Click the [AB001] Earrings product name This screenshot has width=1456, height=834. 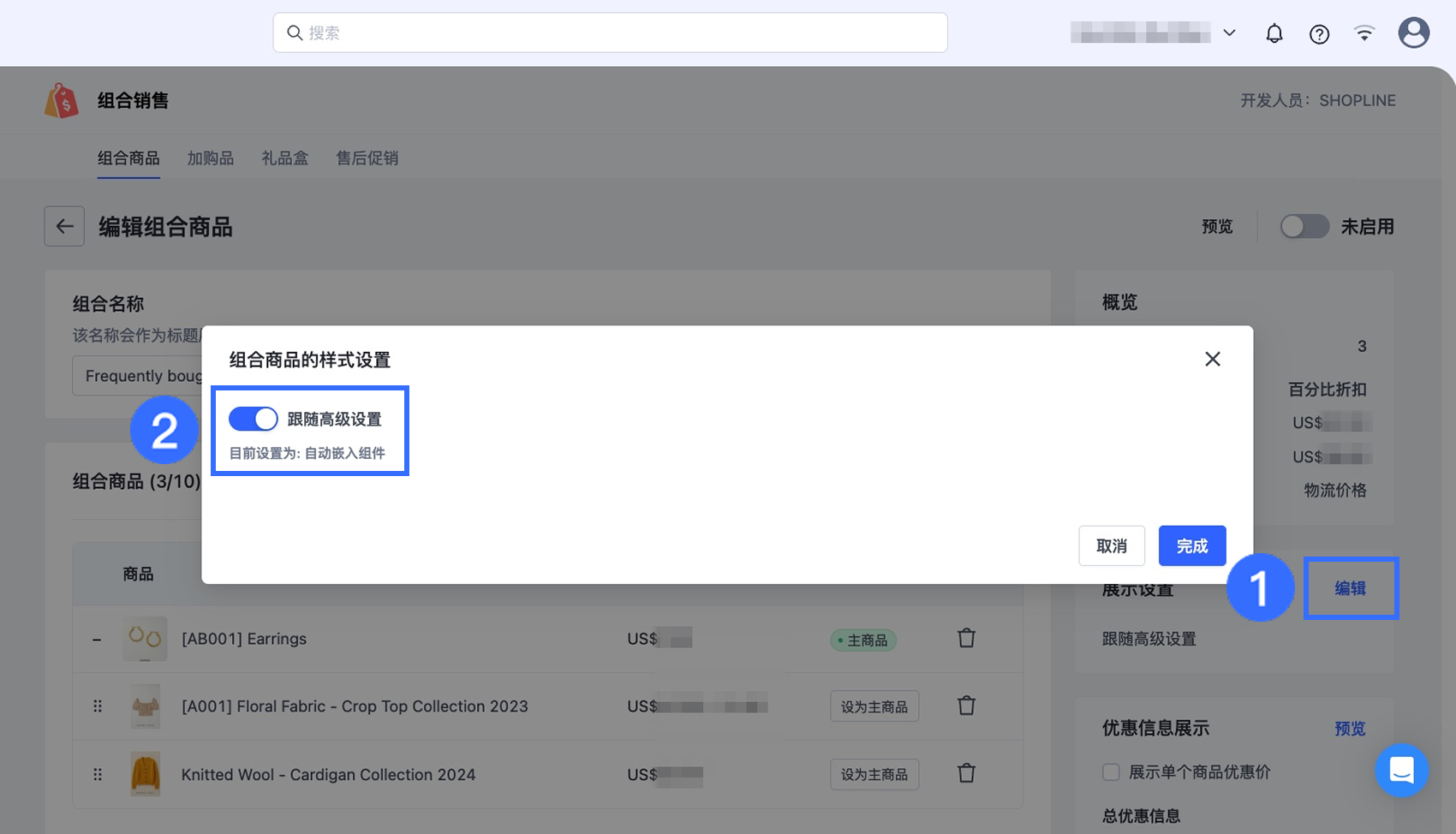tap(244, 639)
